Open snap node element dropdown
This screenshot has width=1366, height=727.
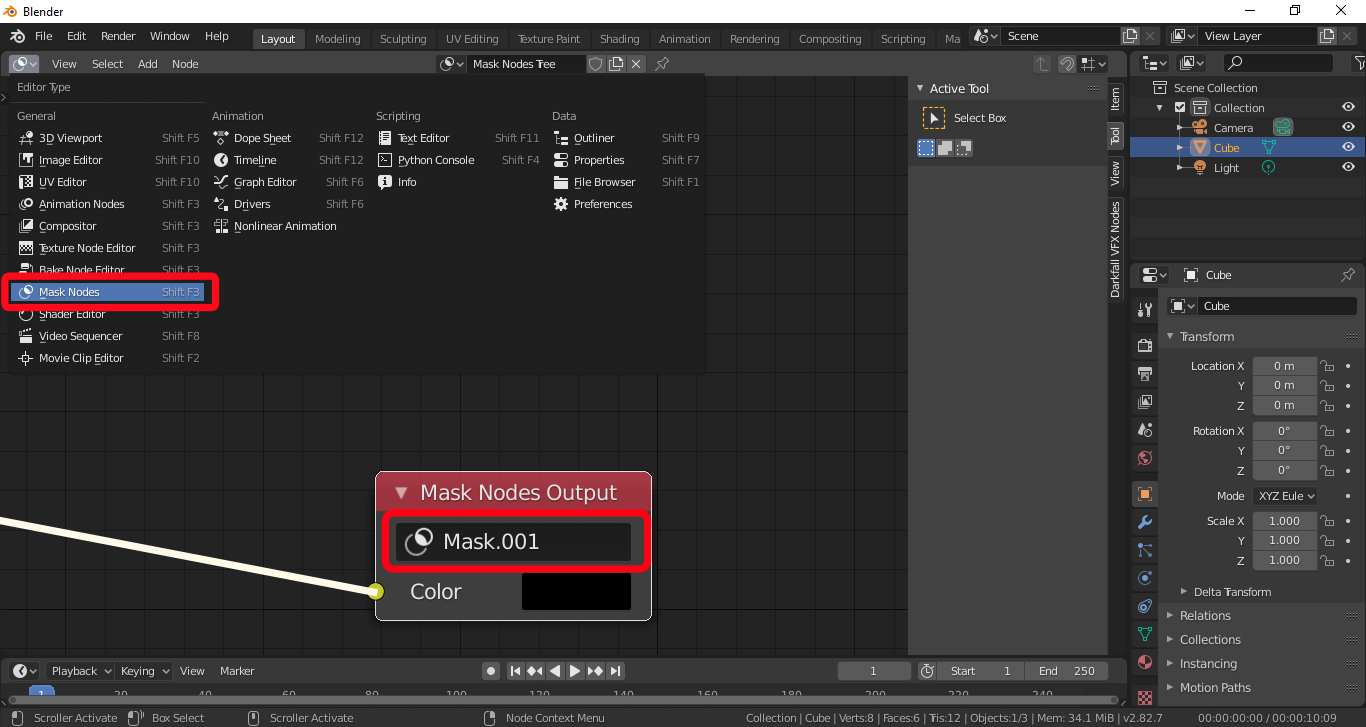tap(1093, 64)
